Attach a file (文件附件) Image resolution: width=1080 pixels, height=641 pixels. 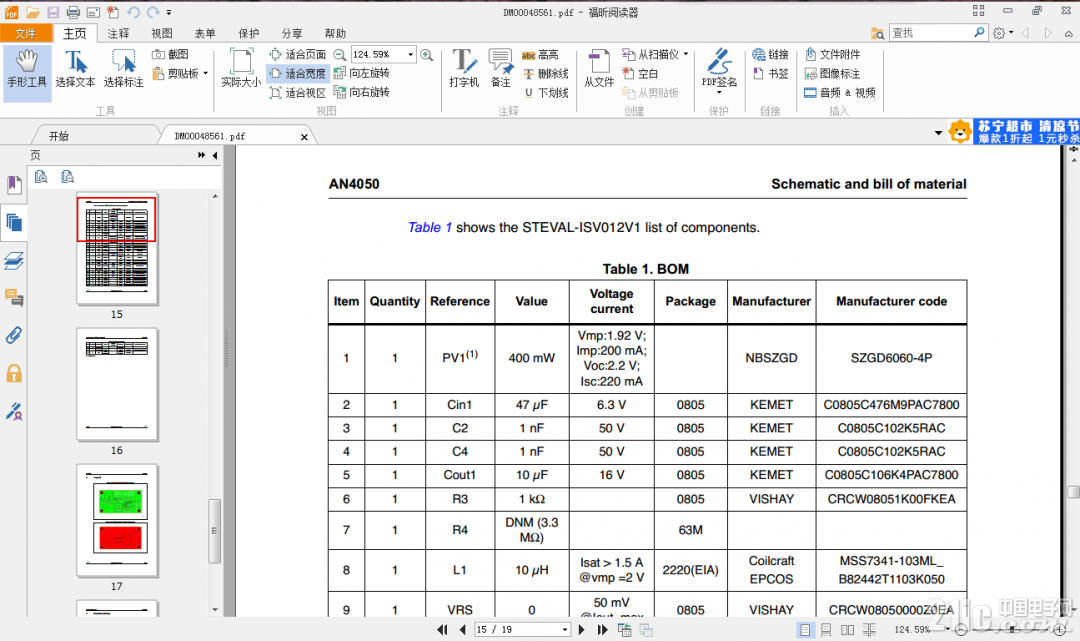pyautogui.click(x=832, y=54)
